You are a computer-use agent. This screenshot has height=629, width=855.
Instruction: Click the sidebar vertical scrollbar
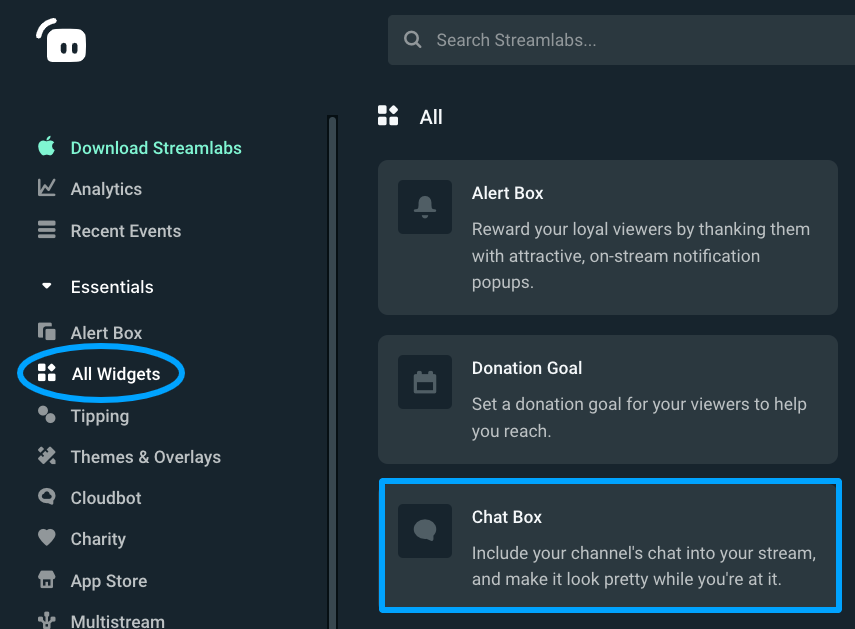(x=333, y=372)
